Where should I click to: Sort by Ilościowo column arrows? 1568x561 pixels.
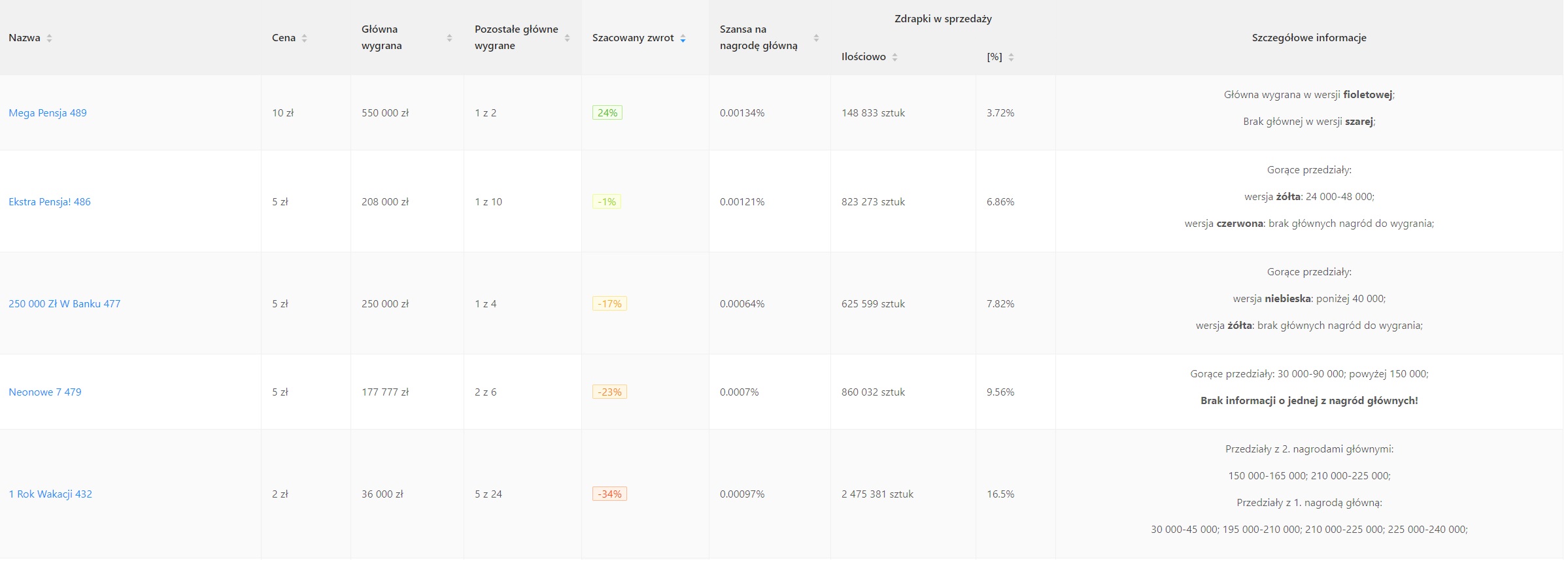click(x=895, y=58)
